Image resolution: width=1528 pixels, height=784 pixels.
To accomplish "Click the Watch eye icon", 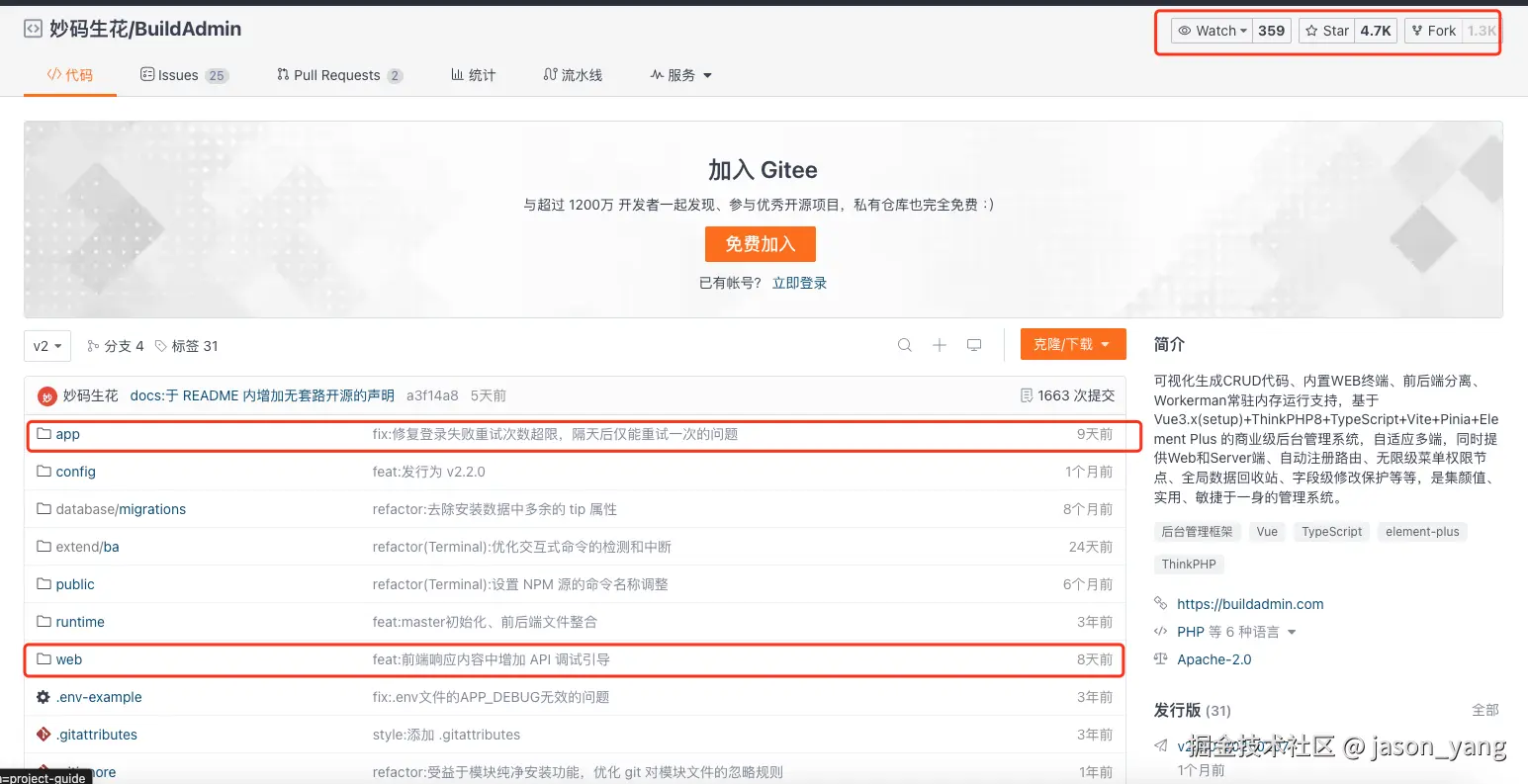I will point(1185,31).
